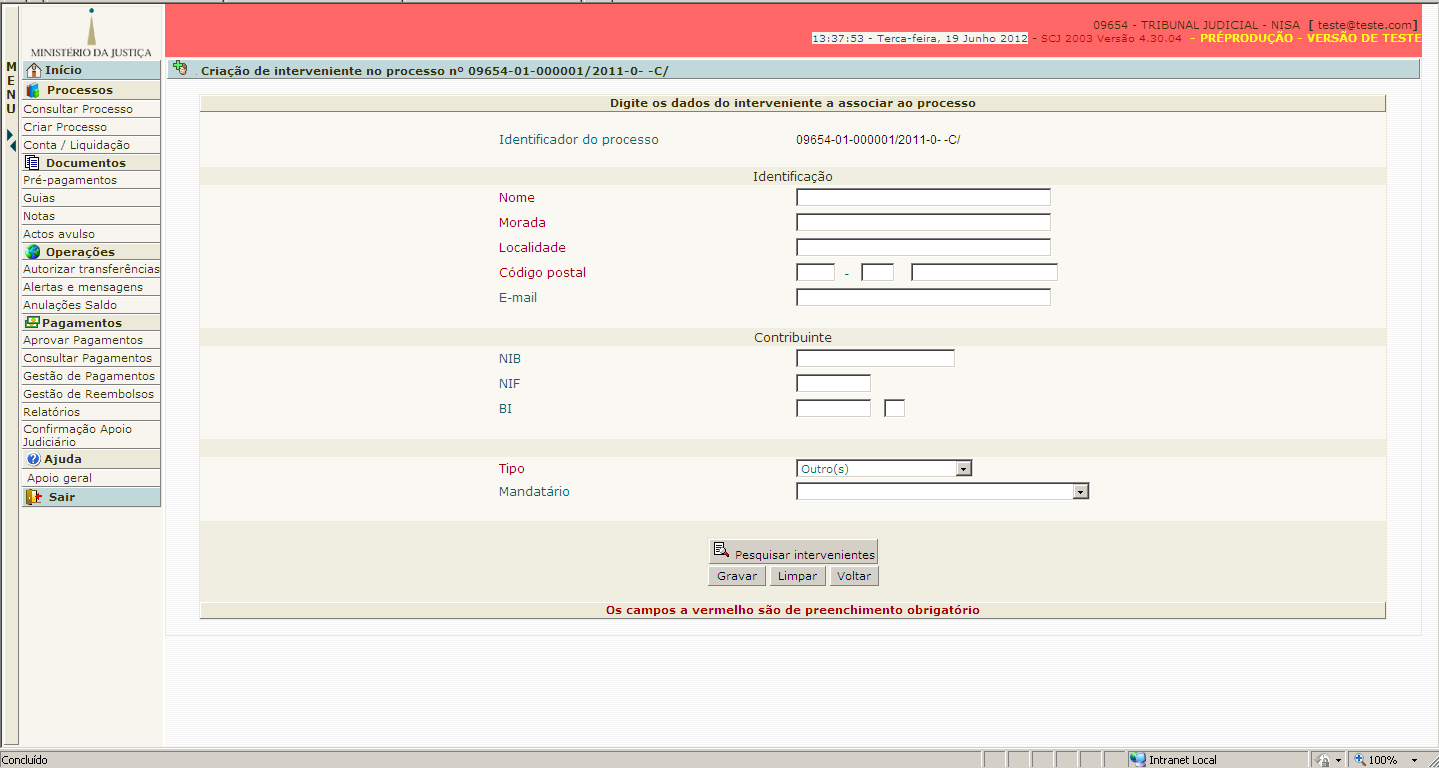1439x768 pixels.
Task: Click the first Código postal box
Action: (x=815, y=272)
